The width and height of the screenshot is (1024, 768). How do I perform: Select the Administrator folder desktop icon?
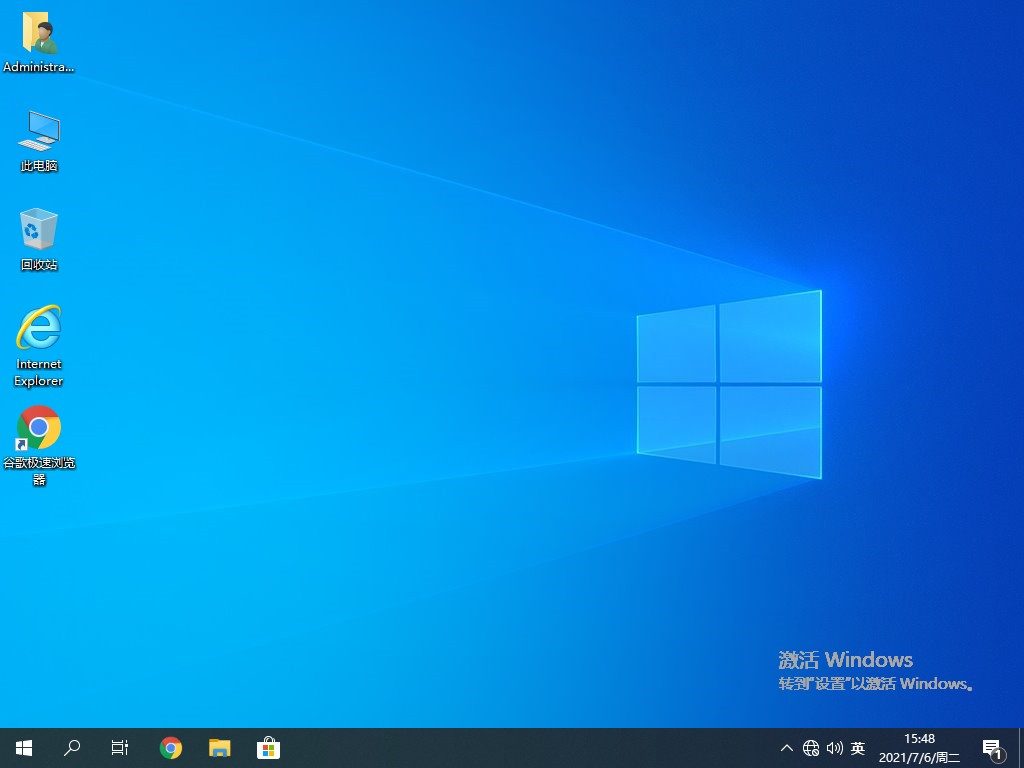(39, 41)
